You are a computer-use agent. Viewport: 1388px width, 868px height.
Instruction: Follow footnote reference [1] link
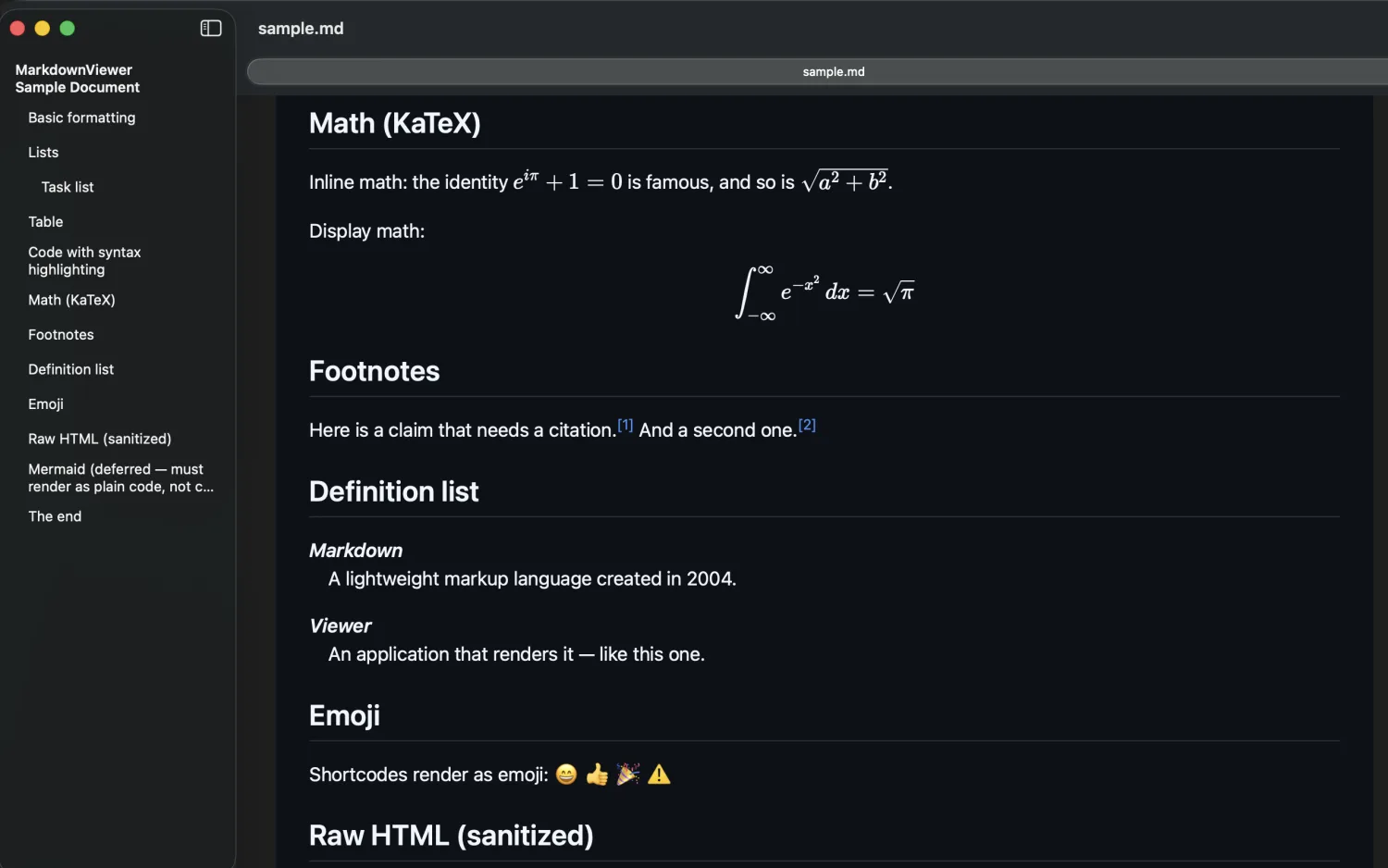(x=626, y=425)
